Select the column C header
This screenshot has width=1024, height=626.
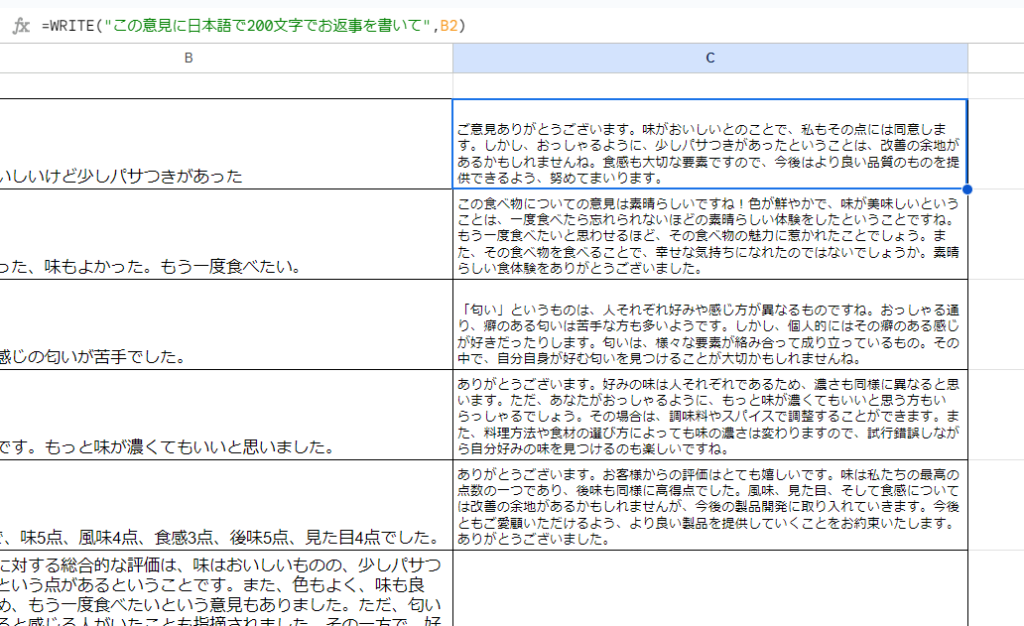710,58
